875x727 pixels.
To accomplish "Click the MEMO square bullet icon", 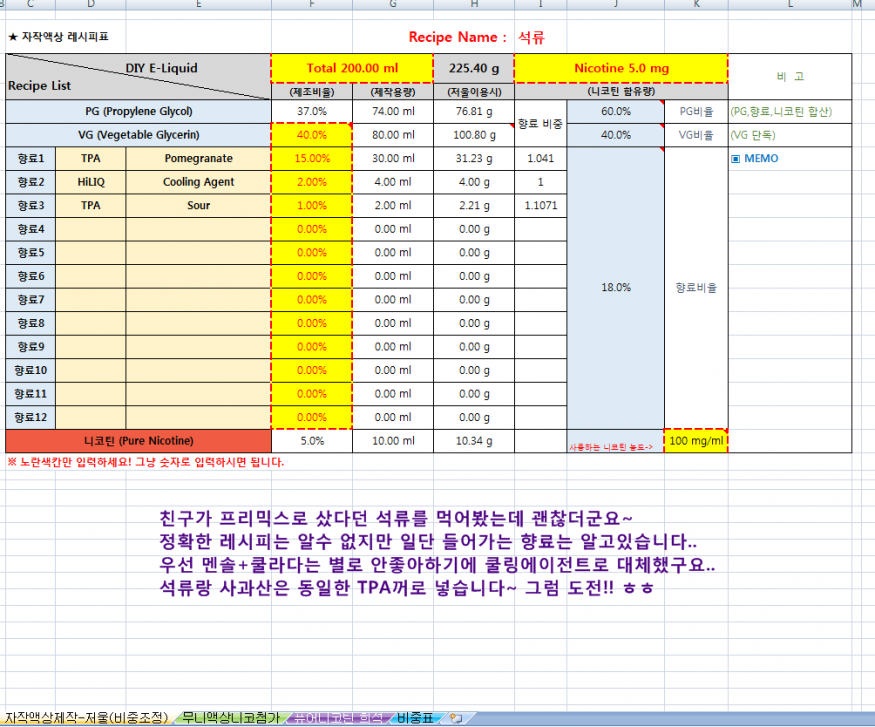I will pos(735,159).
